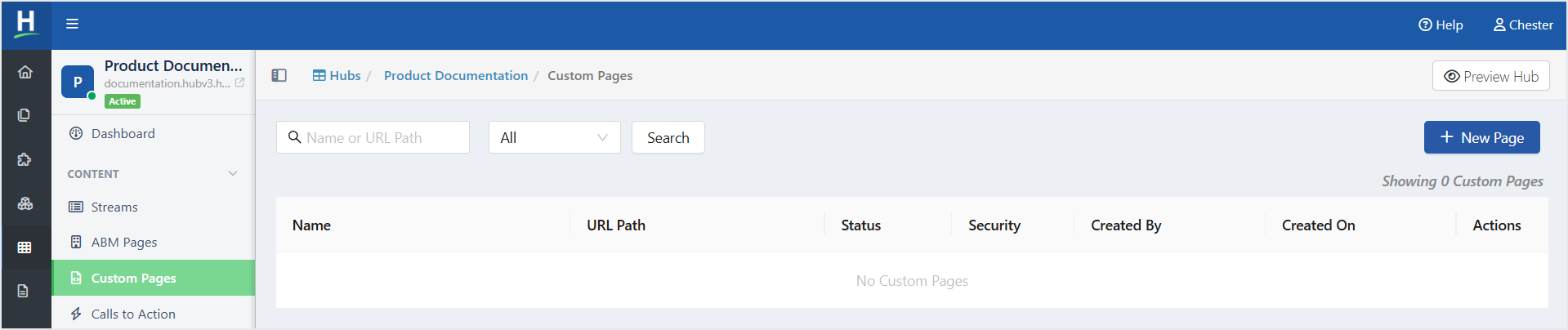This screenshot has height=330, width=1568.
Task: Select the hubs grid sidebar icon
Action: 25,247
